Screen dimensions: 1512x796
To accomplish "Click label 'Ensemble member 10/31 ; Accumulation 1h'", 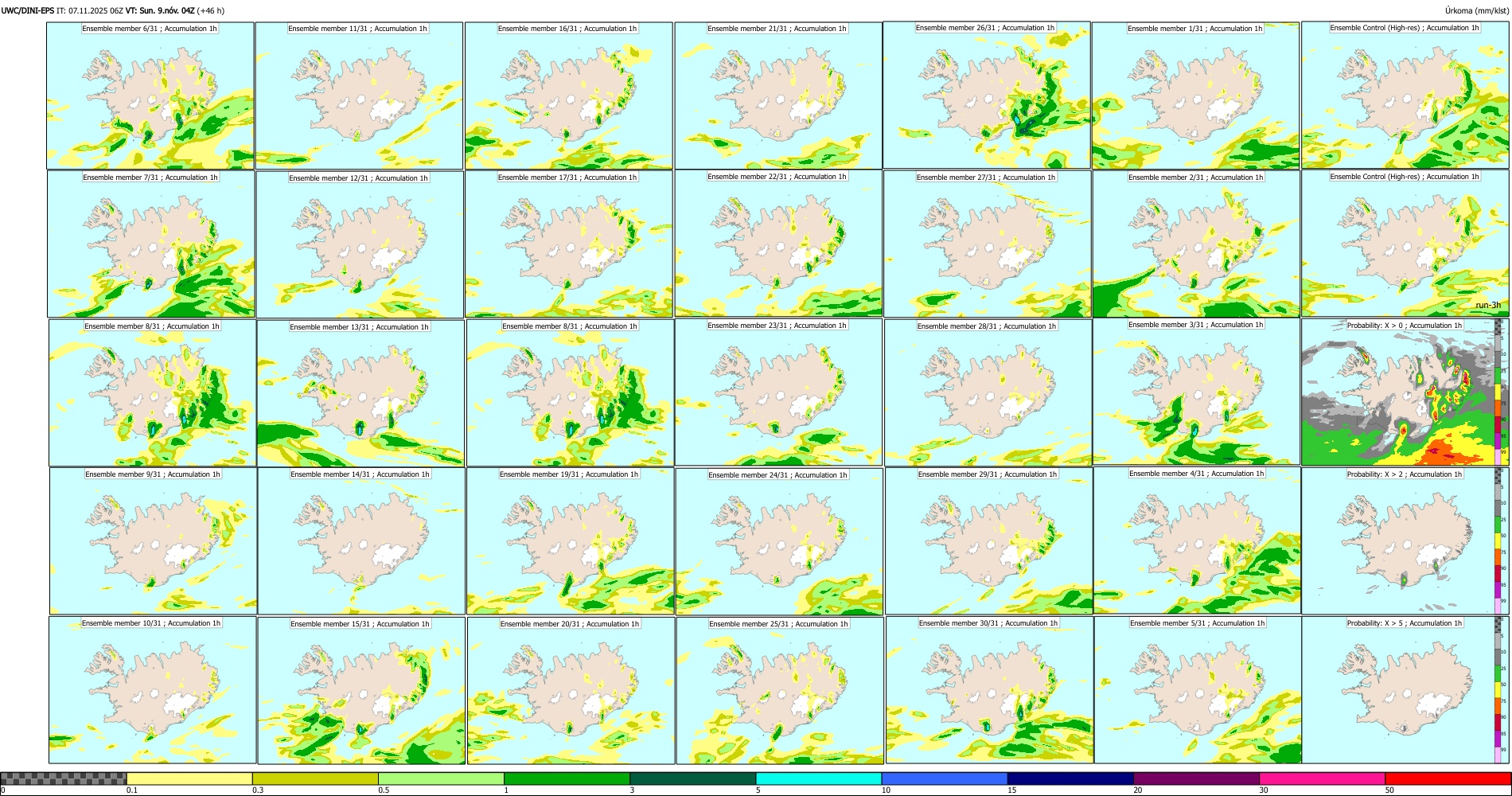I will (151, 623).
